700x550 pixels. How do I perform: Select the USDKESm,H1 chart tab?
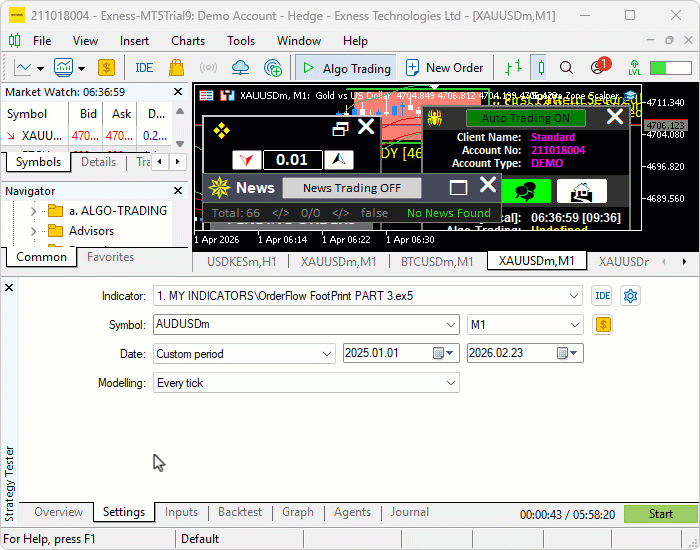click(x=242, y=262)
